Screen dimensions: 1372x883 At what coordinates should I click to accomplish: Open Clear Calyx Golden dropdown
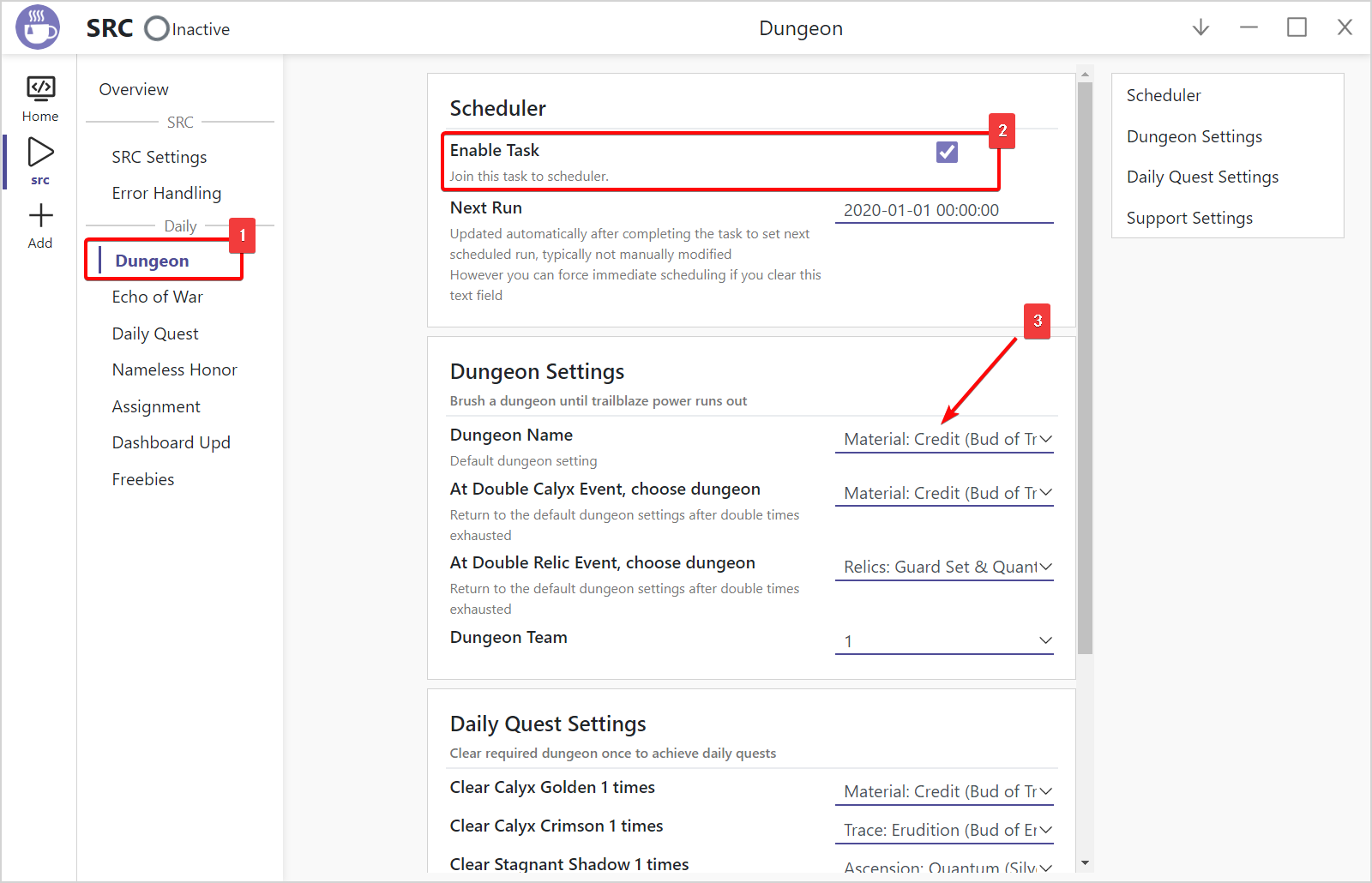944,791
